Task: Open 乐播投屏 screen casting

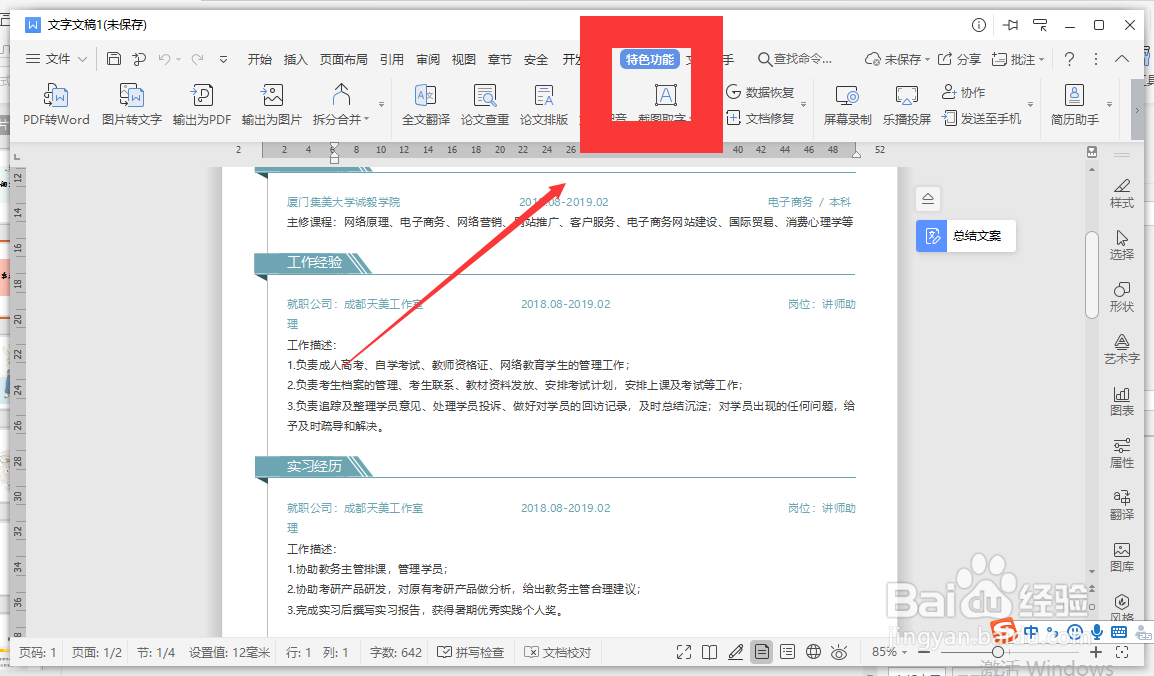Action: point(907,104)
